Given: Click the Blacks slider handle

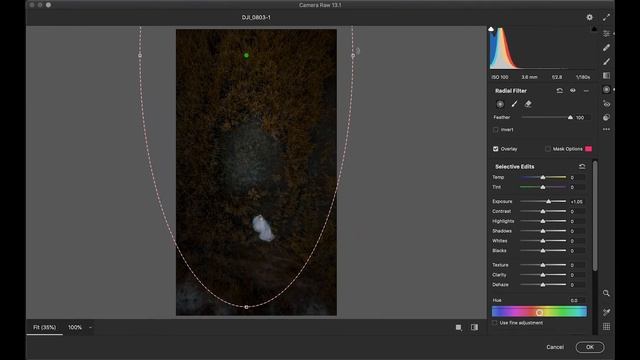Looking at the screenshot, I should tap(543, 250).
